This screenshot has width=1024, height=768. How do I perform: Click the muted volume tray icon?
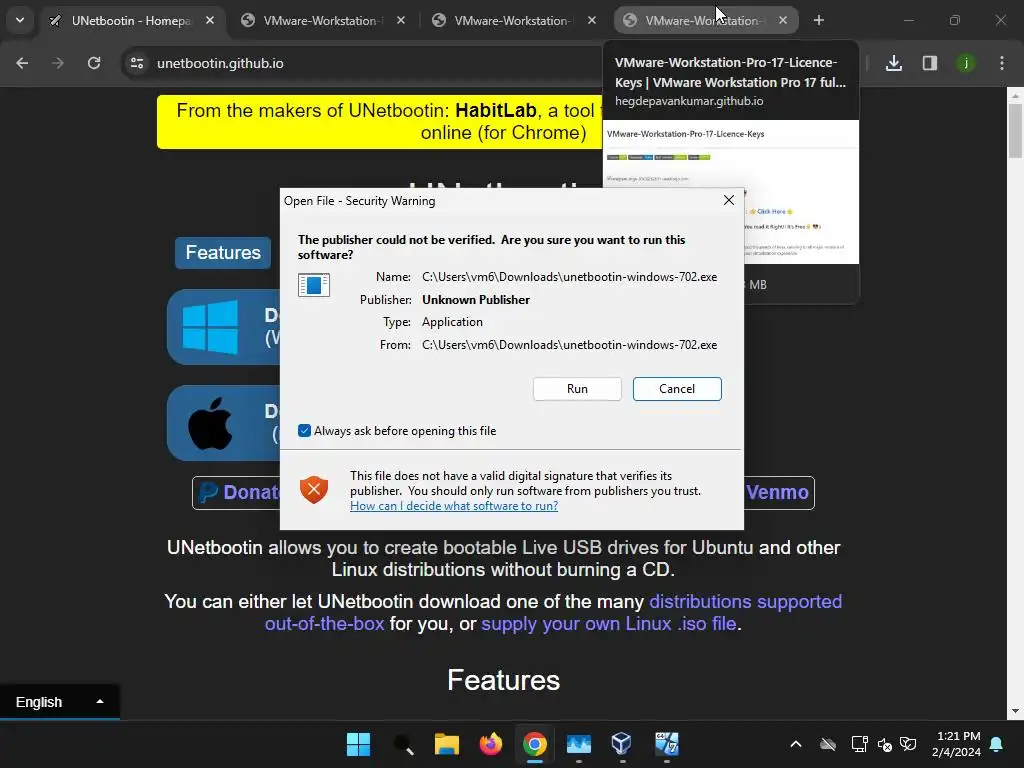point(885,744)
